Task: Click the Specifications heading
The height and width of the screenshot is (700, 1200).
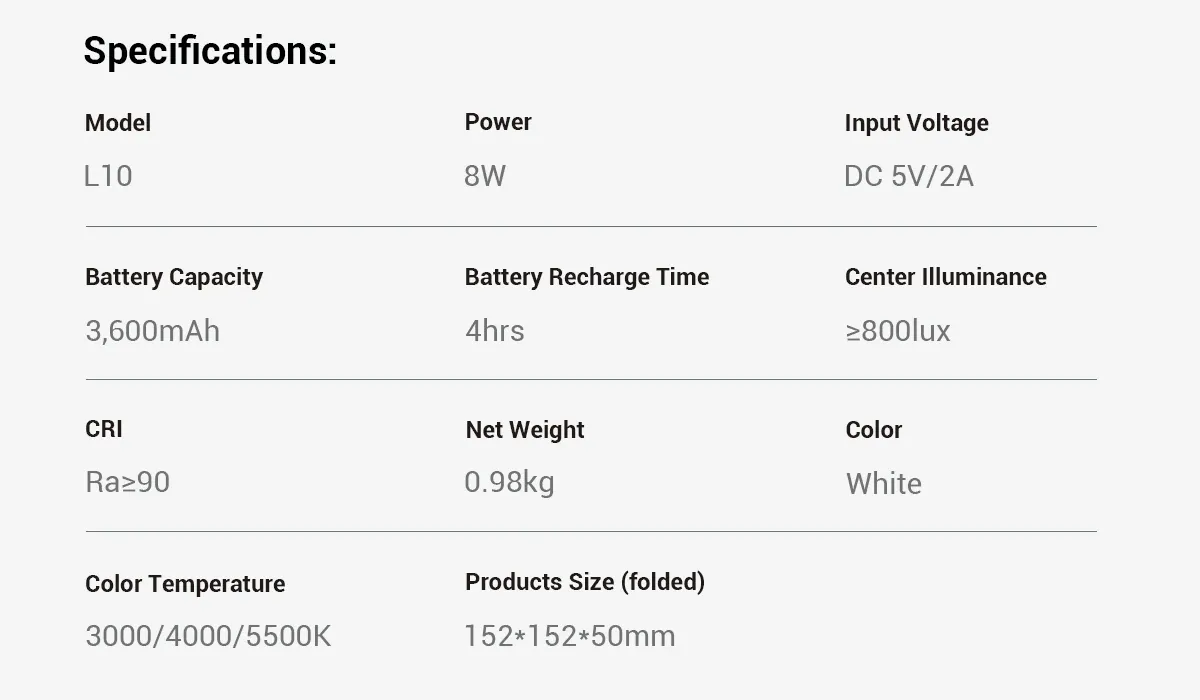Action: [x=210, y=50]
